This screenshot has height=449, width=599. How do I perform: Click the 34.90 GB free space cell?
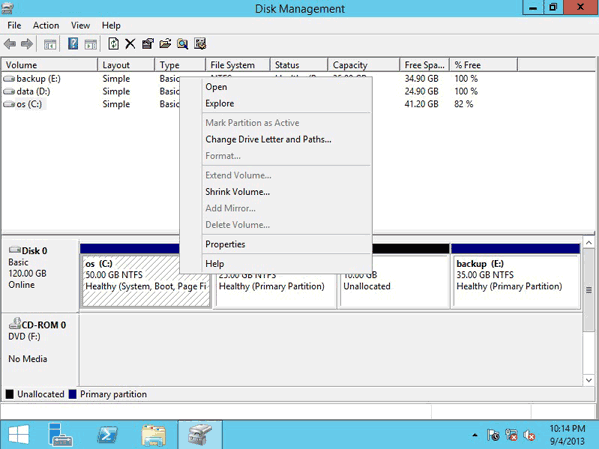[421, 79]
